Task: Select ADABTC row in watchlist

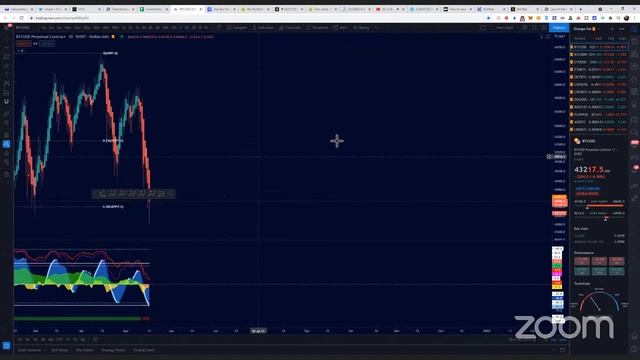Action: [599, 122]
